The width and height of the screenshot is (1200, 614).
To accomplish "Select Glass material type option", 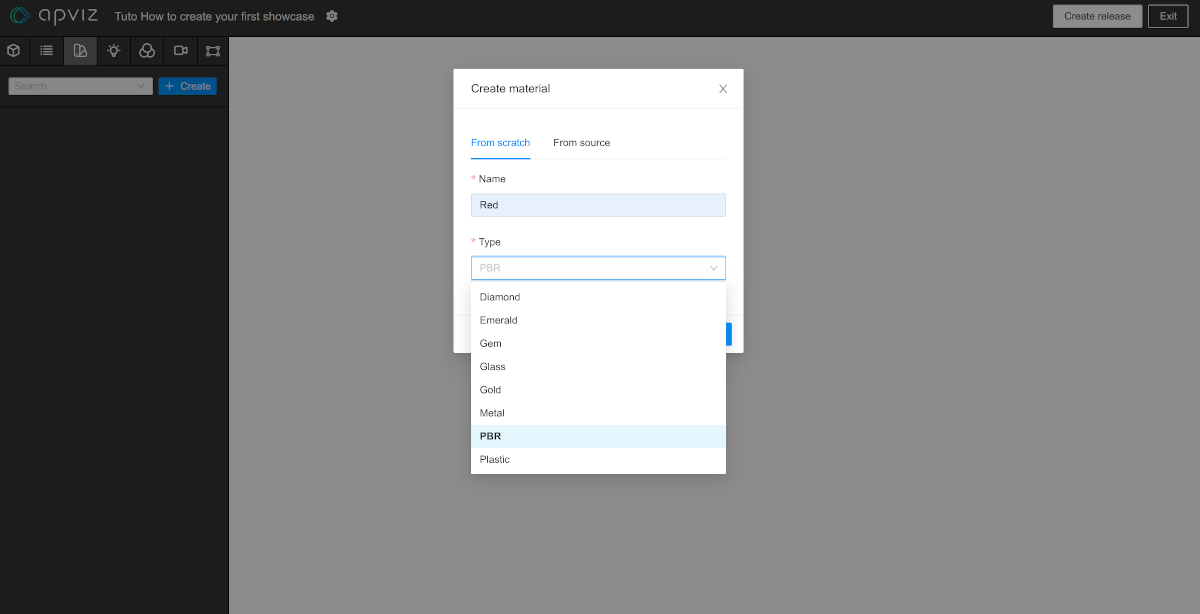I will pyautogui.click(x=493, y=367).
